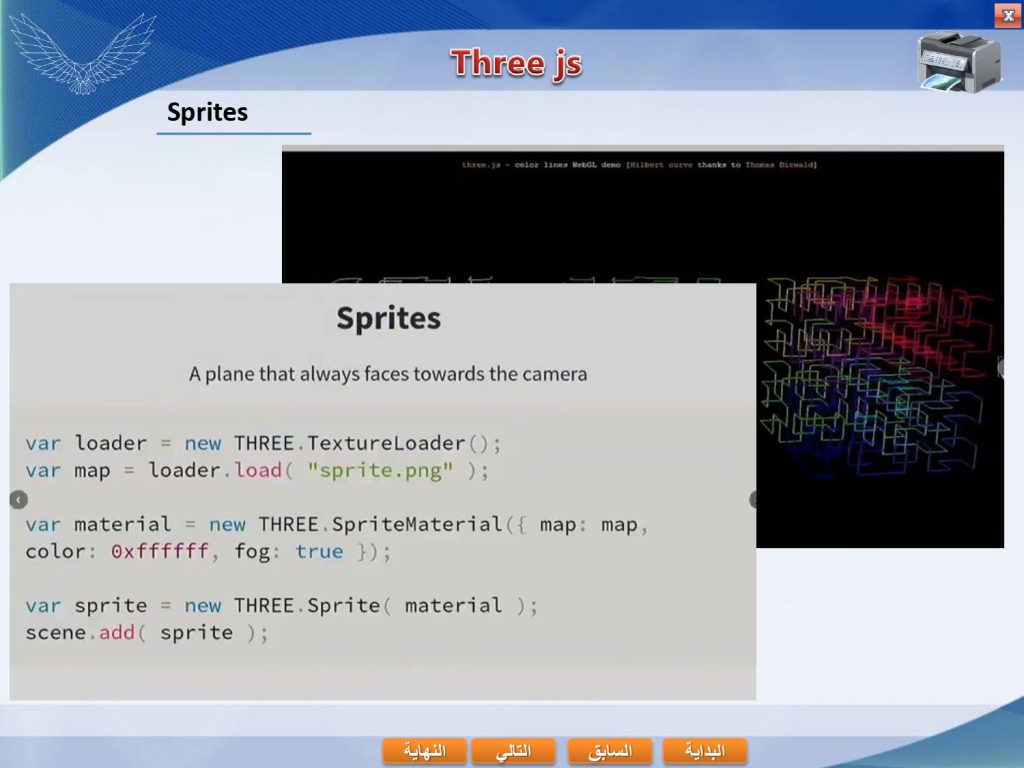Click the "0xffffff" color value in code
Screen dimensions: 1024x768
click(x=159, y=552)
